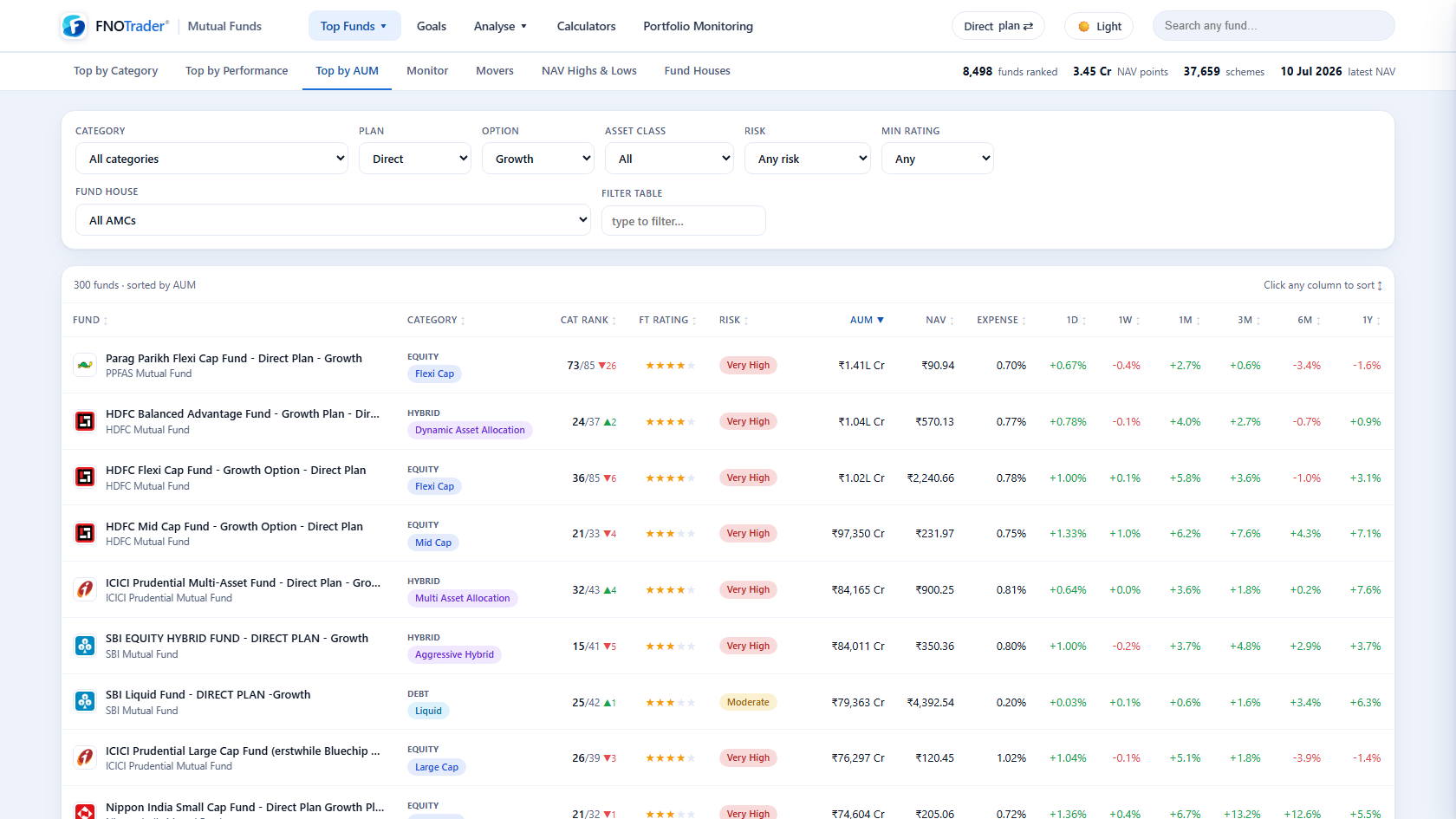This screenshot has width=1456, height=819.
Task: Click the Aggressive Hybrid category tag
Action: (454, 655)
